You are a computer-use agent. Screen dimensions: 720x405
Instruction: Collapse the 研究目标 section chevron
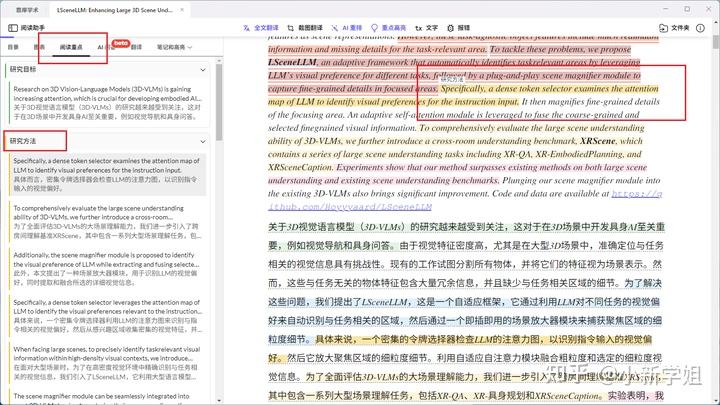pyautogui.click(x=203, y=70)
